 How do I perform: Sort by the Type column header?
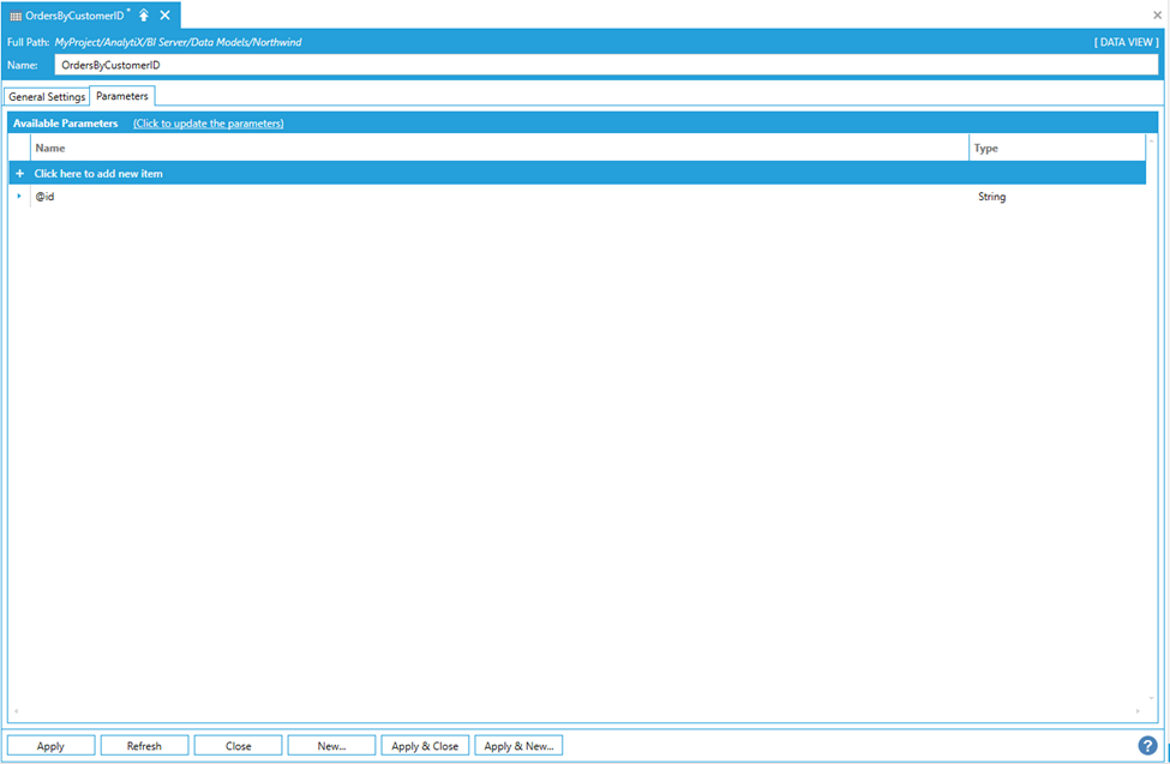[x=1056, y=148]
